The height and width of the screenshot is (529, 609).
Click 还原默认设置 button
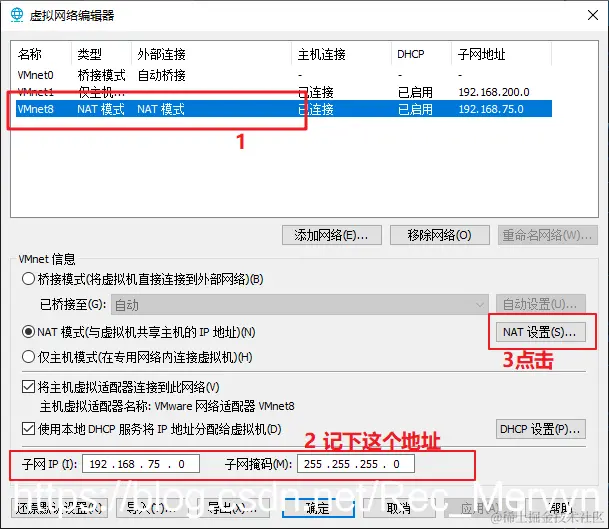click(59, 508)
